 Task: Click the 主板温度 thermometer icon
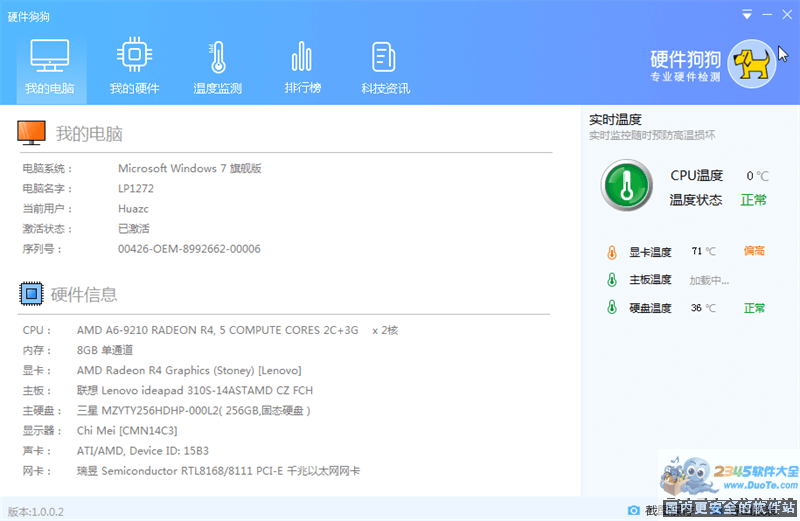(x=611, y=280)
